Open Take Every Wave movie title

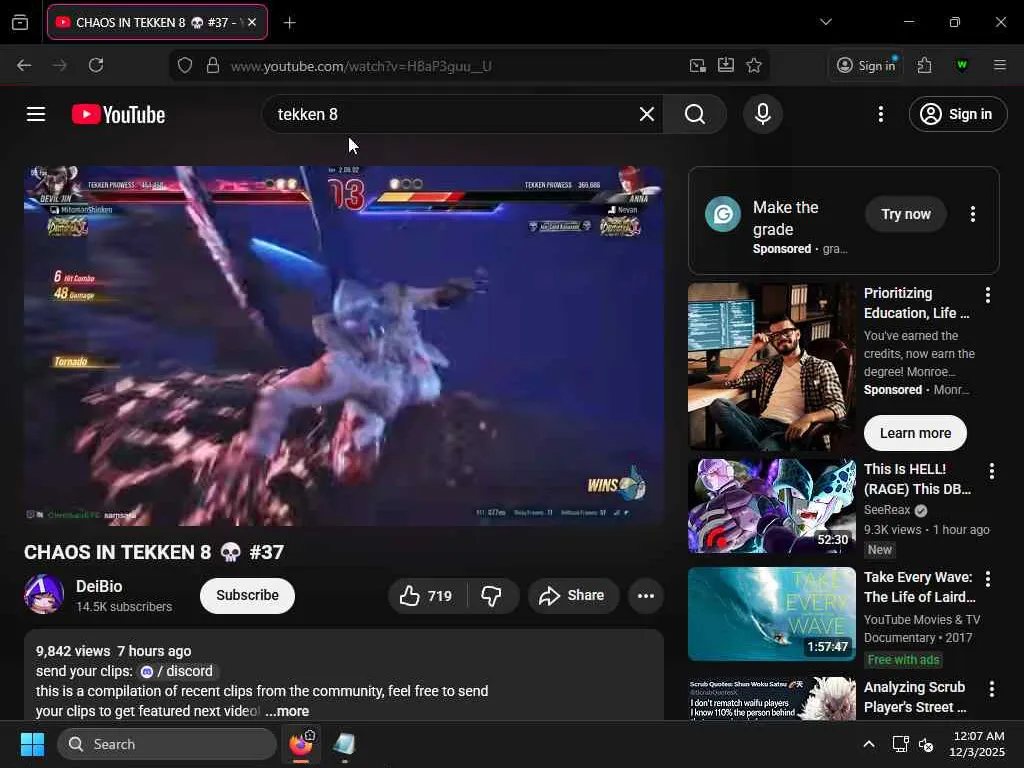[x=920, y=587]
